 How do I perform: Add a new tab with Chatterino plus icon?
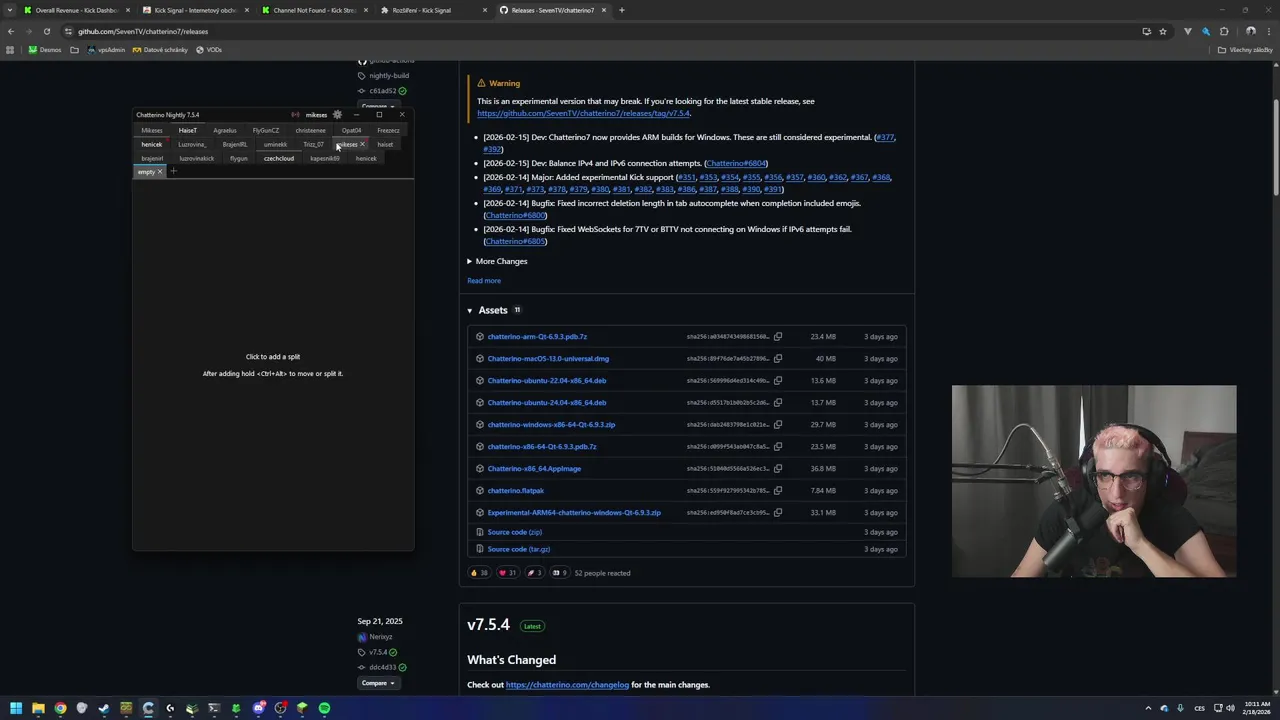(x=173, y=171)
